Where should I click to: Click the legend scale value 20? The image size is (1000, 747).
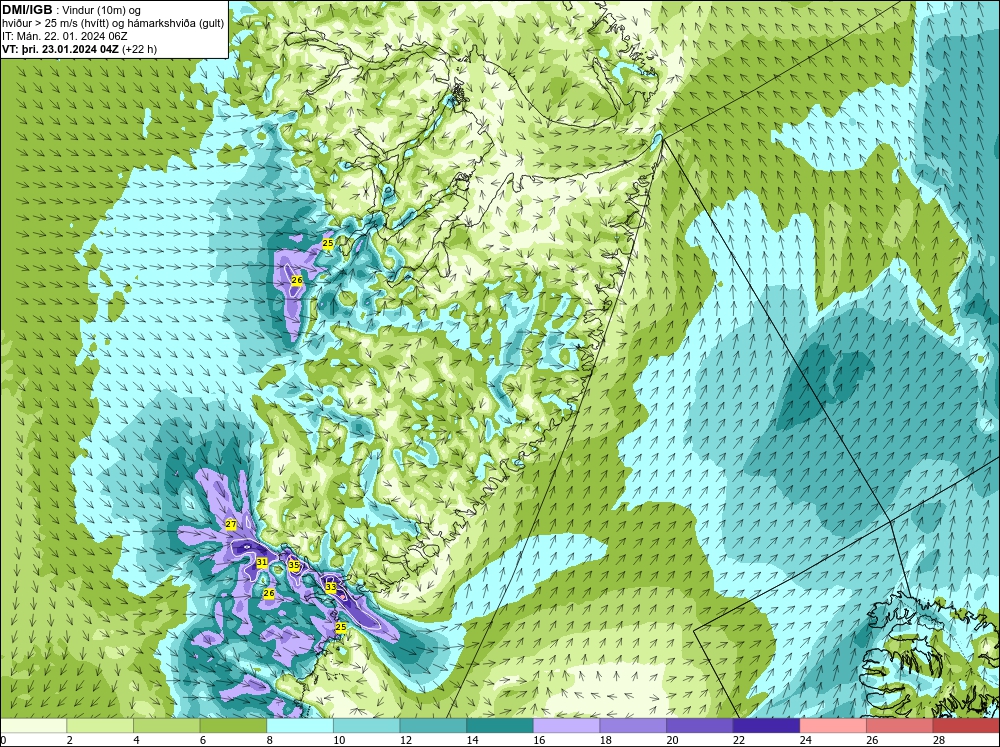[x=672, y=740]
